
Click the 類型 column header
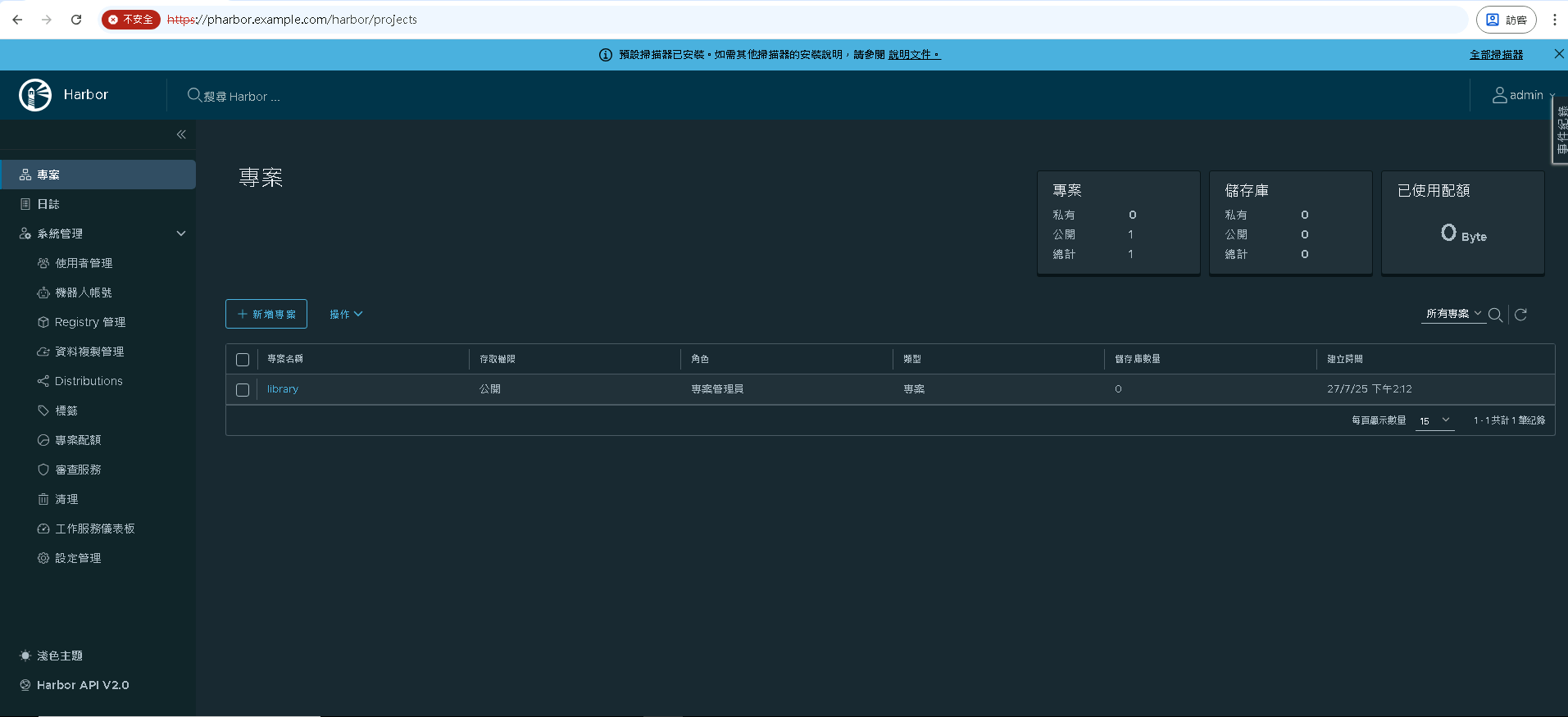click(912, 359)
